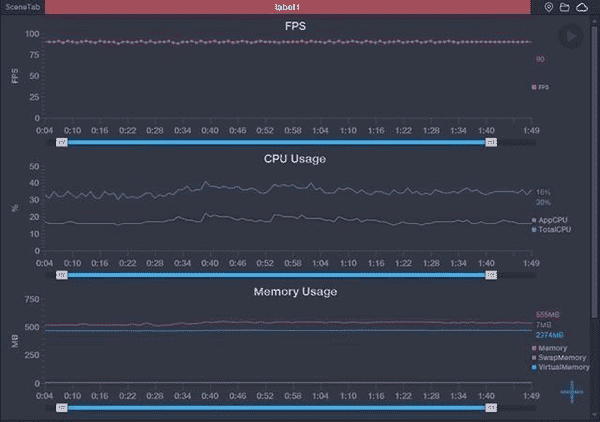Click the CPU Usage chart title
This screenshot has height=422, width=600.
[295, 158]
